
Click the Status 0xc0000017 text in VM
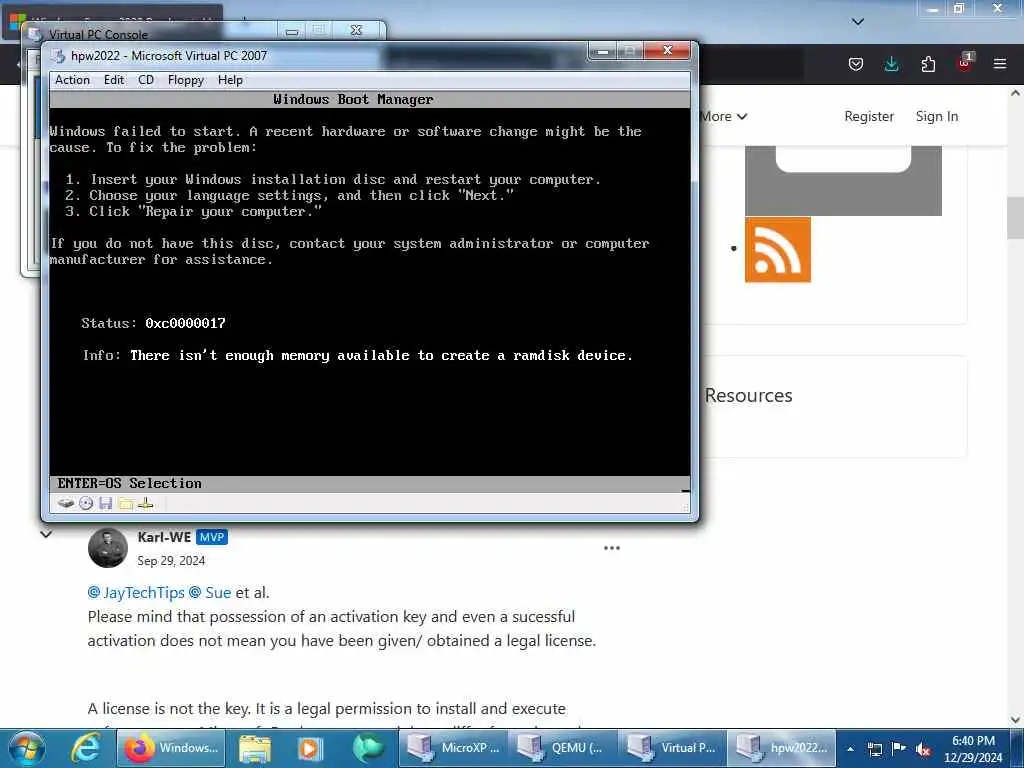[153, 323]
